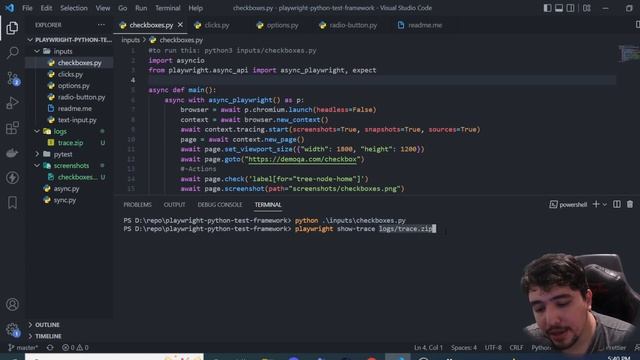This screenshot has width=640, height=360.
Task: Open the View menu
Action: (103, 8)
